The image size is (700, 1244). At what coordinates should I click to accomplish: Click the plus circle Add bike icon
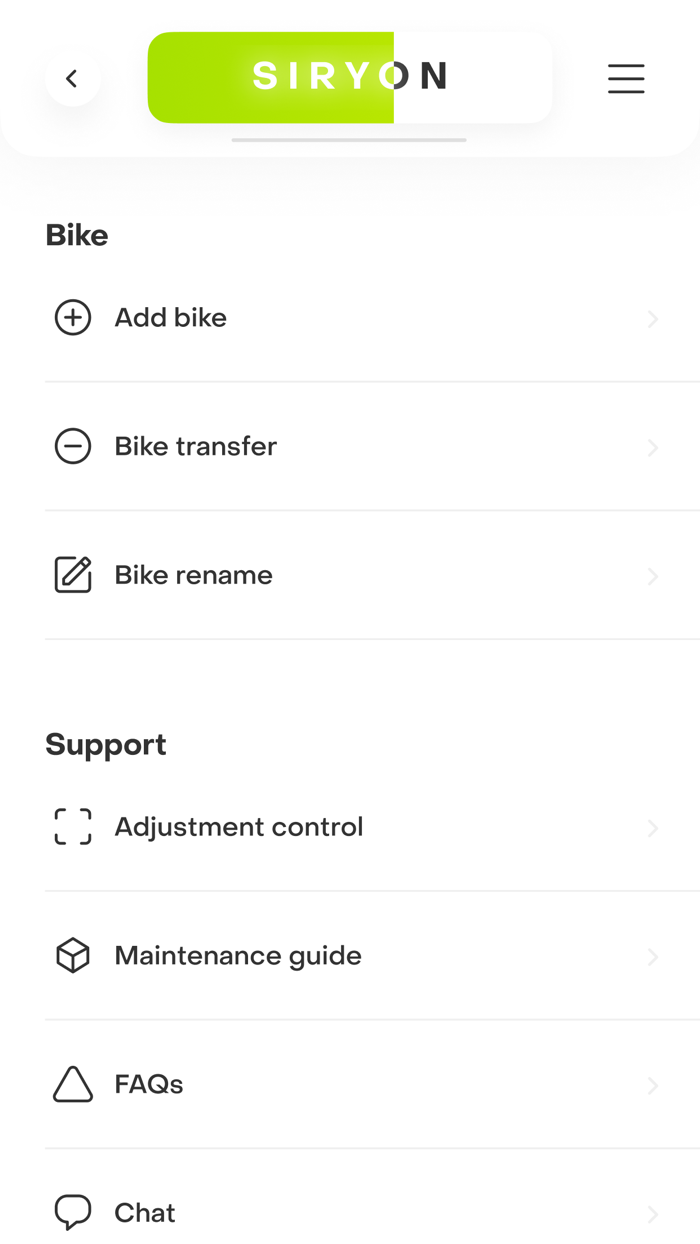pyautogui.click(x=73, y=318)
